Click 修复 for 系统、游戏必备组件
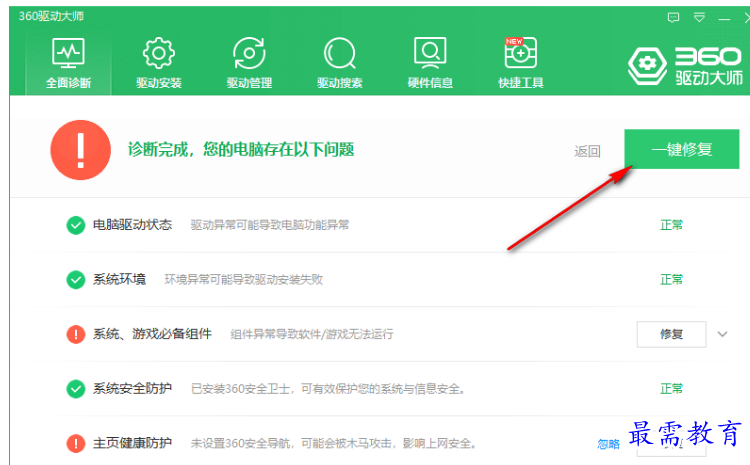The width and height of the screenshot is (750, 465). [x=671, y=334]
